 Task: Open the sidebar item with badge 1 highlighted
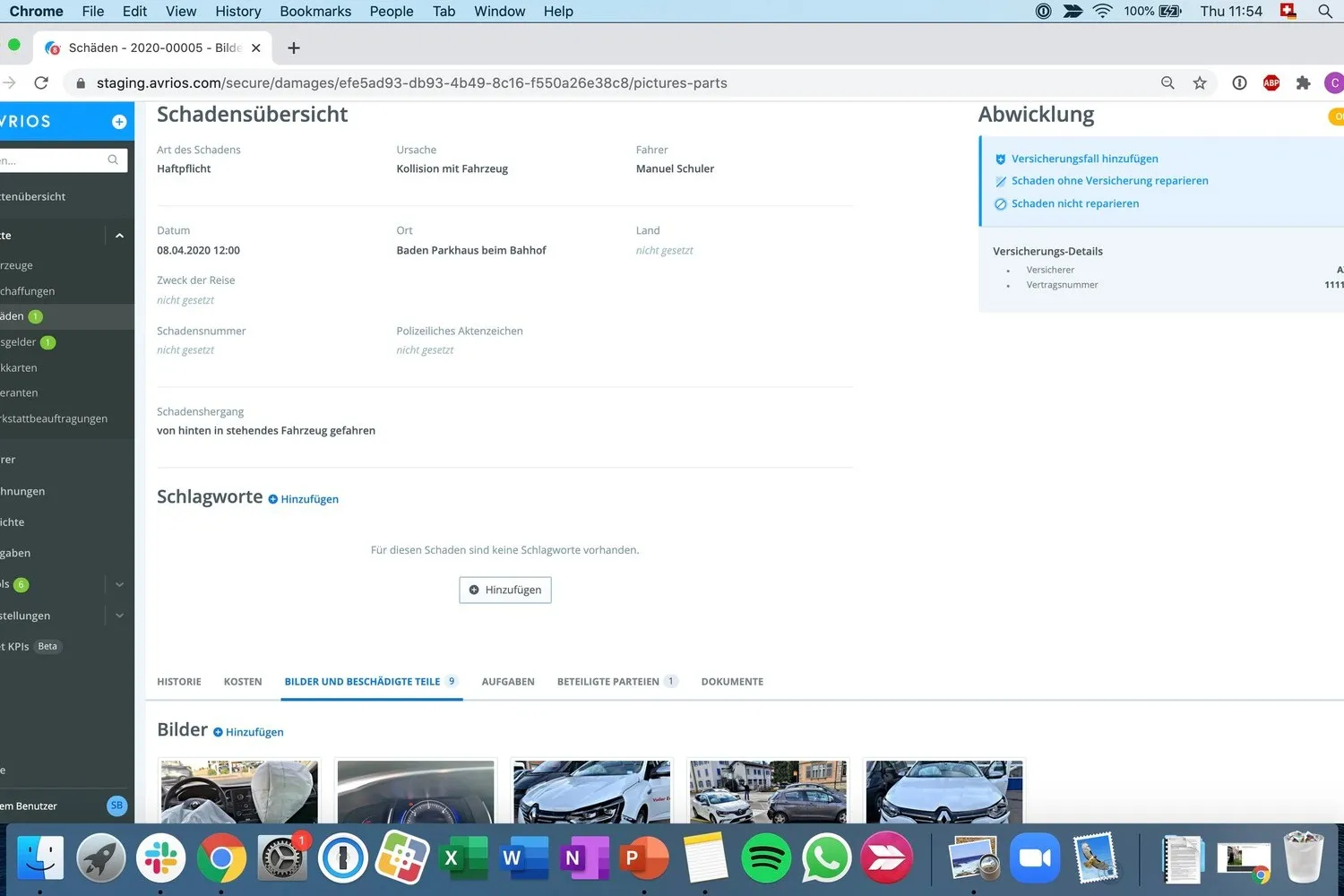click(67, 316)
